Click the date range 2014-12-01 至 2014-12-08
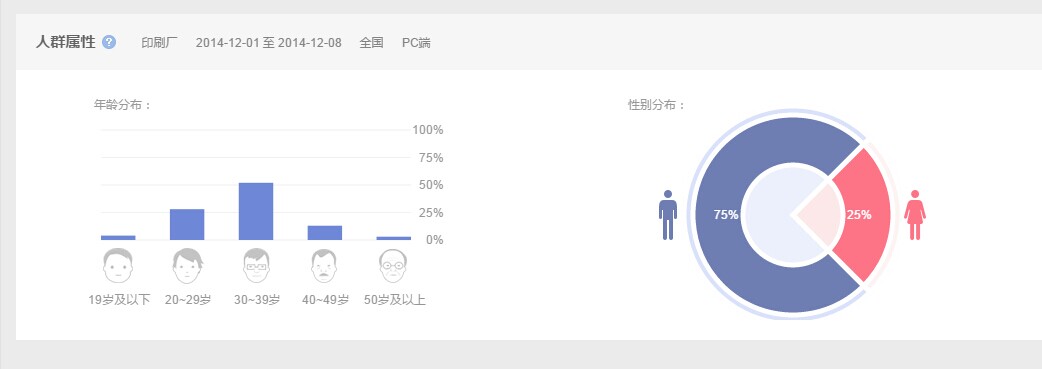 [268, 43]
